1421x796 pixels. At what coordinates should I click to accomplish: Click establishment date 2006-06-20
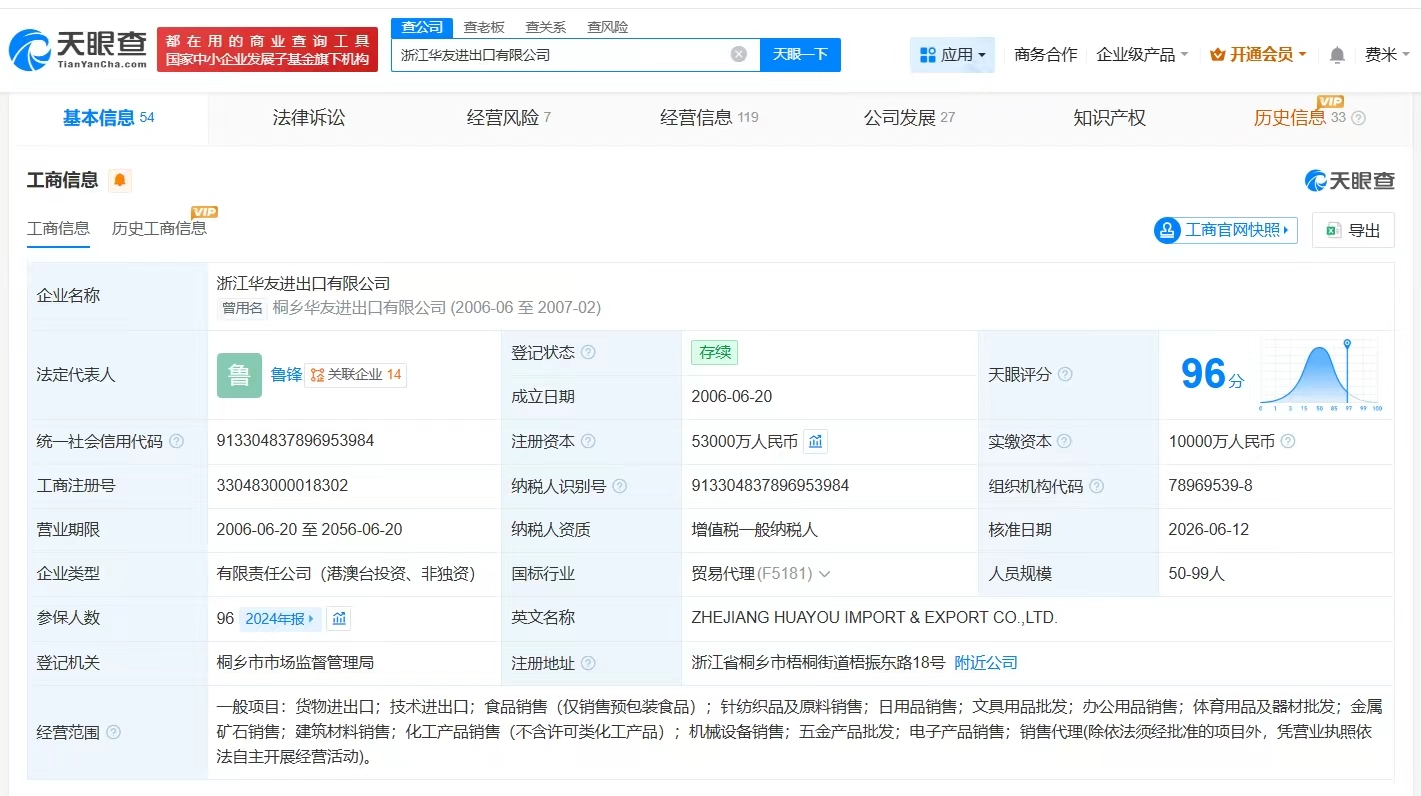tap(732, 397)
